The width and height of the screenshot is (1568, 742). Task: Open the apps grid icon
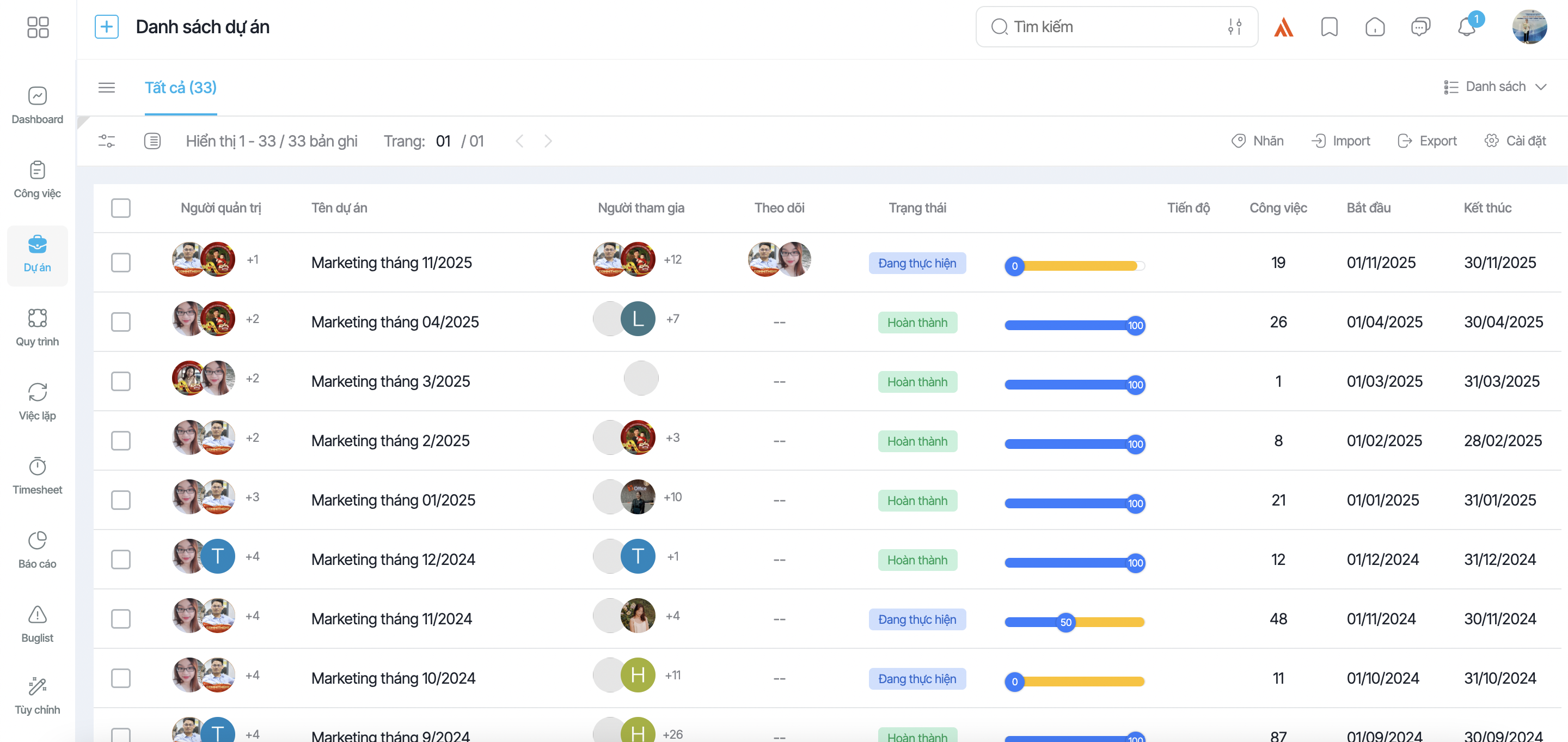tap(38, 27)
